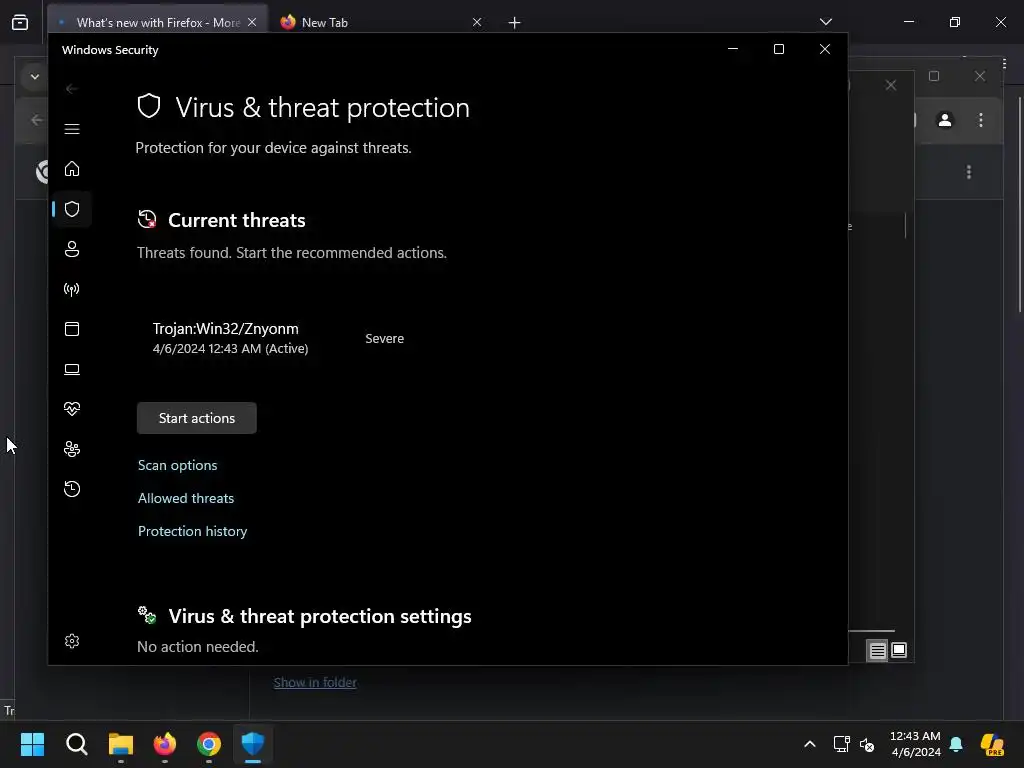Show hidden system tray icons
This screenshot has height=768, width=1024.
point(810,744)
